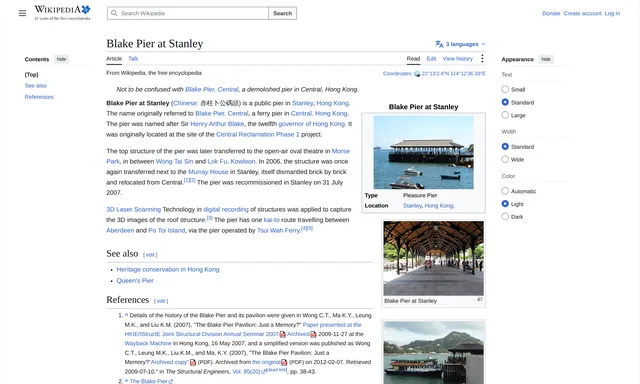Select Standard width option
The image size is (640, 384).
(x=505, y=146)
